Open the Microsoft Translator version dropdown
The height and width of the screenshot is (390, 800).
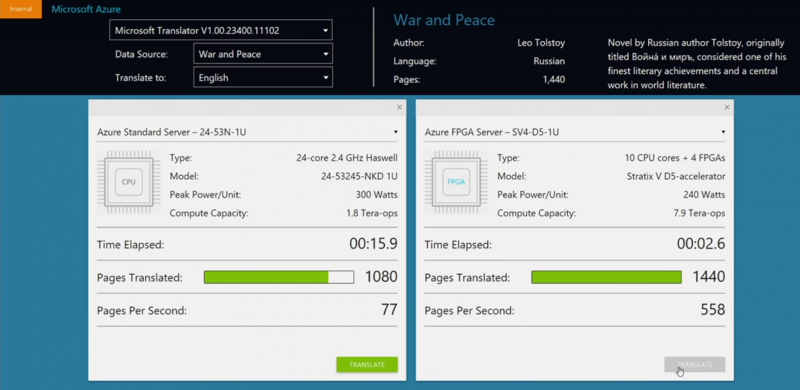221,30
